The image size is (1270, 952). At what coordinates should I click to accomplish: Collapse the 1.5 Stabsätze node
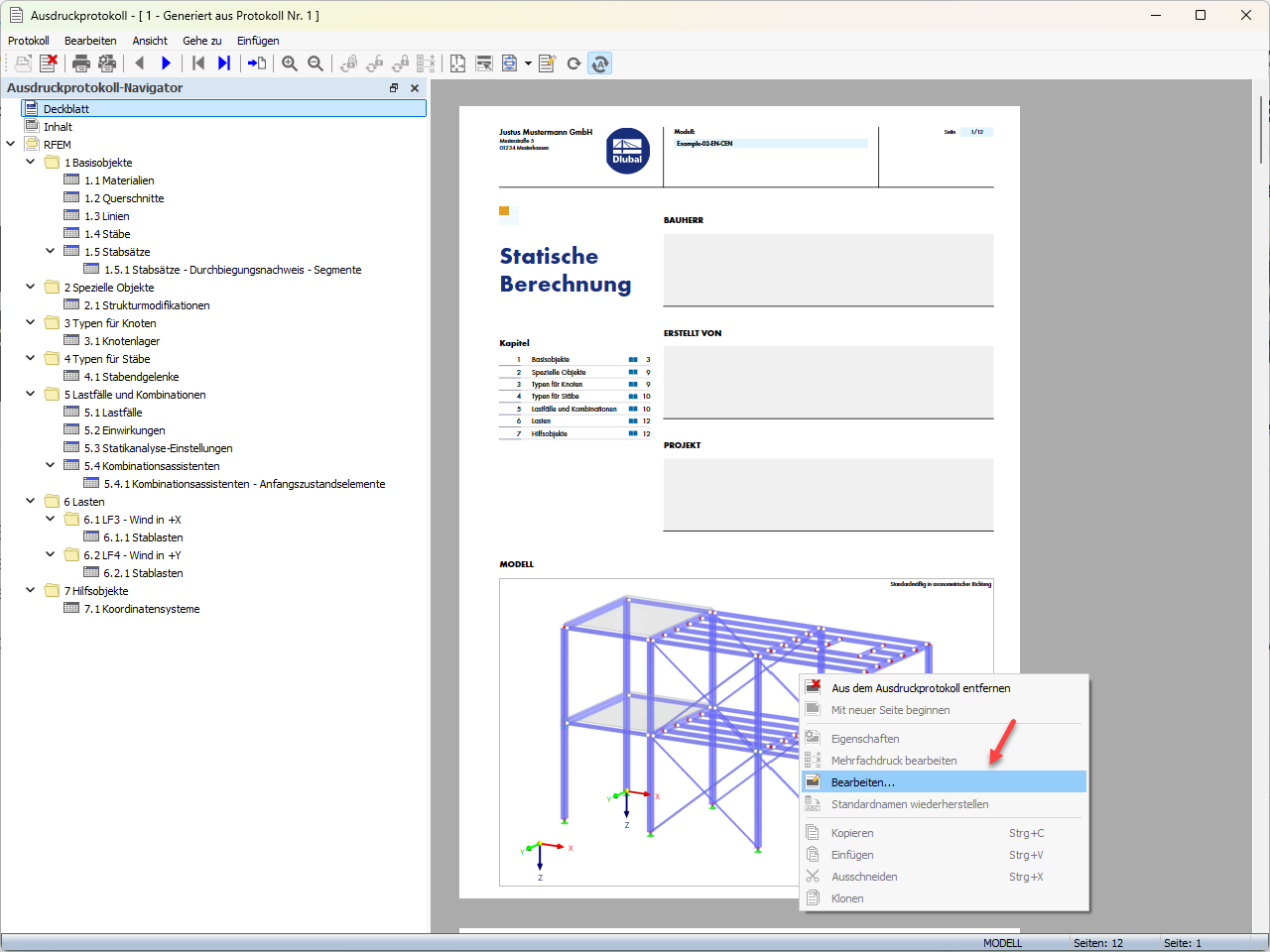click(51, 251)
